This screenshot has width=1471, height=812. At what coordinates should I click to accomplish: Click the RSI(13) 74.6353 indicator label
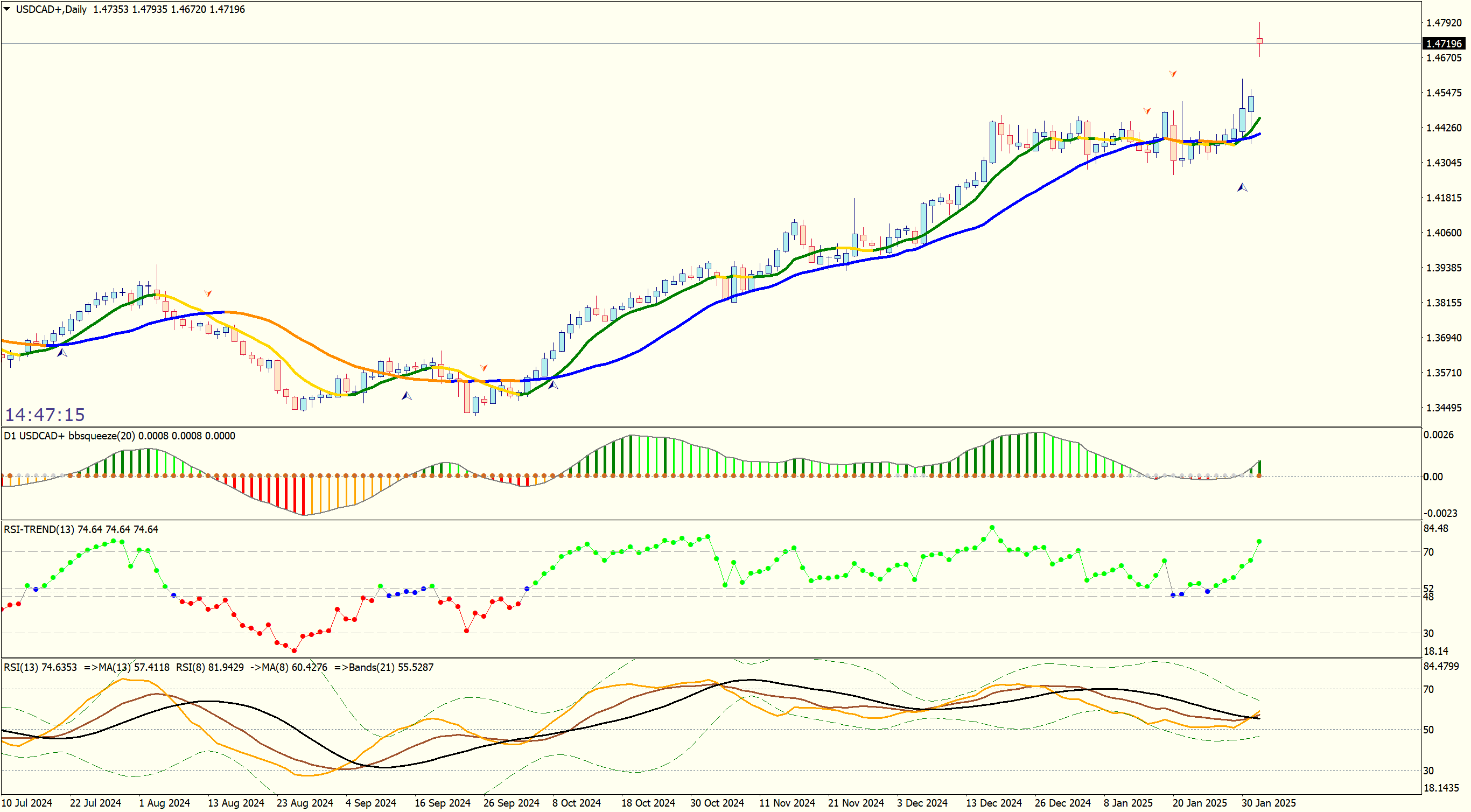coord(40,667)
